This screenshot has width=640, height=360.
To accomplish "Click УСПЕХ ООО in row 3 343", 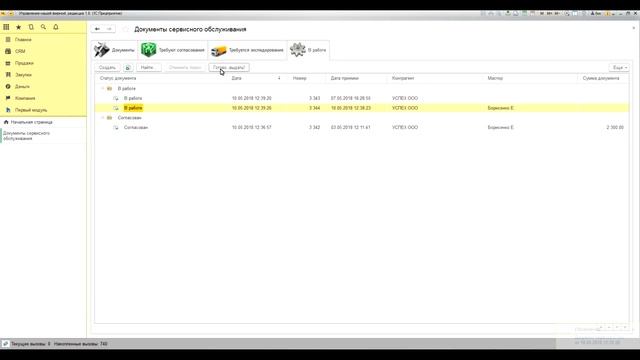I will [405, 98].
